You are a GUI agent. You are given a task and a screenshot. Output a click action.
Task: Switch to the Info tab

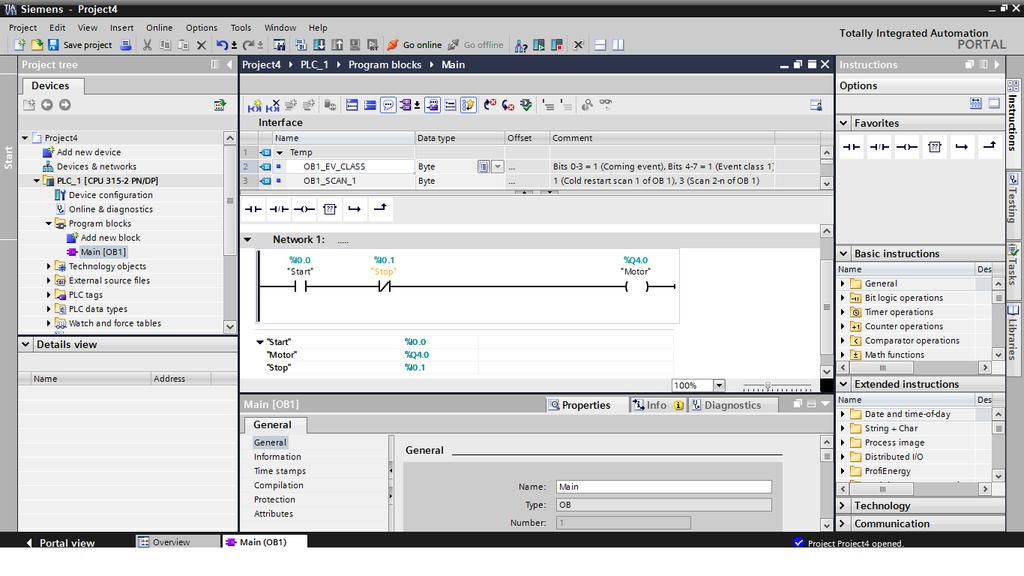click(657, 405)
